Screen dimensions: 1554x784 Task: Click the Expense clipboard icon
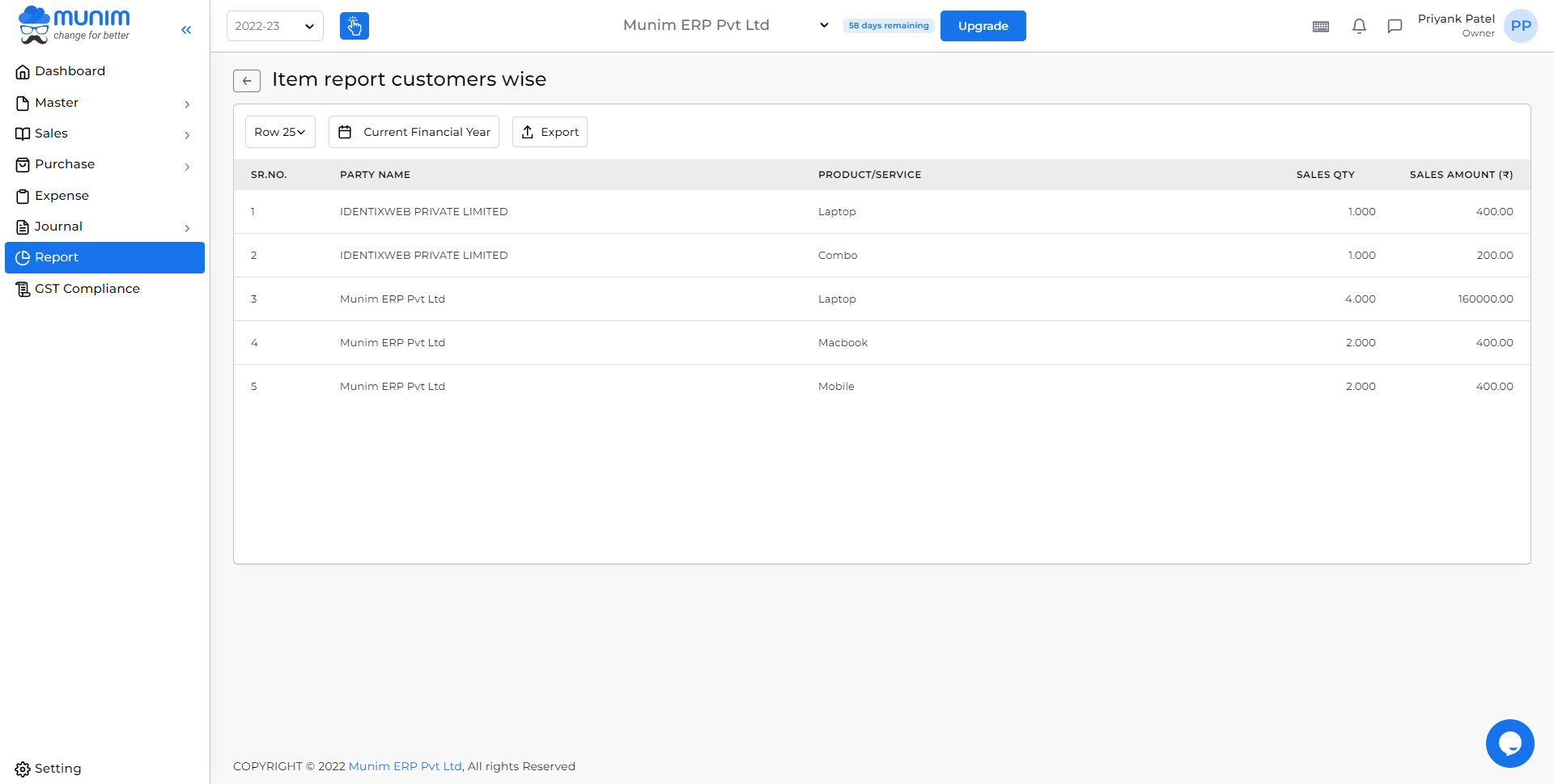click(23, 197)
